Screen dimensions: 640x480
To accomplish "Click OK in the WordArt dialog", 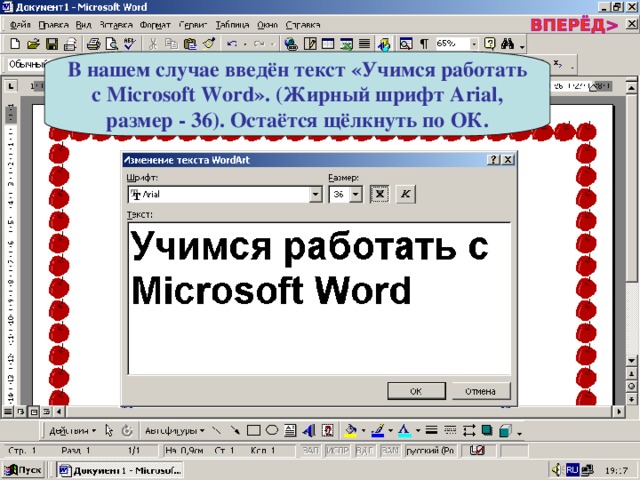I will pos(416,391).
